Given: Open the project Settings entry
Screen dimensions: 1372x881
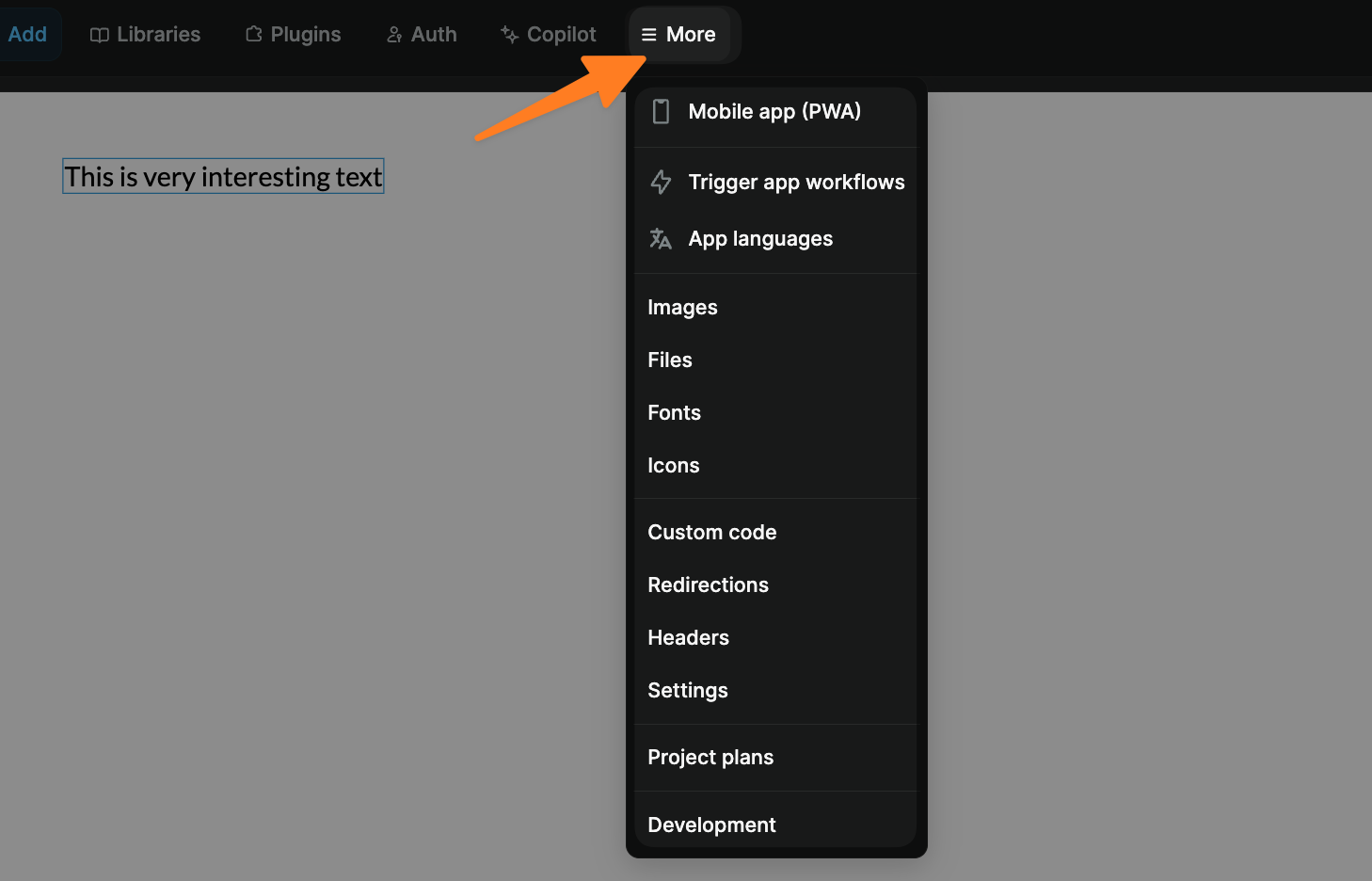Looking at the screenshot, I should 687,690.
